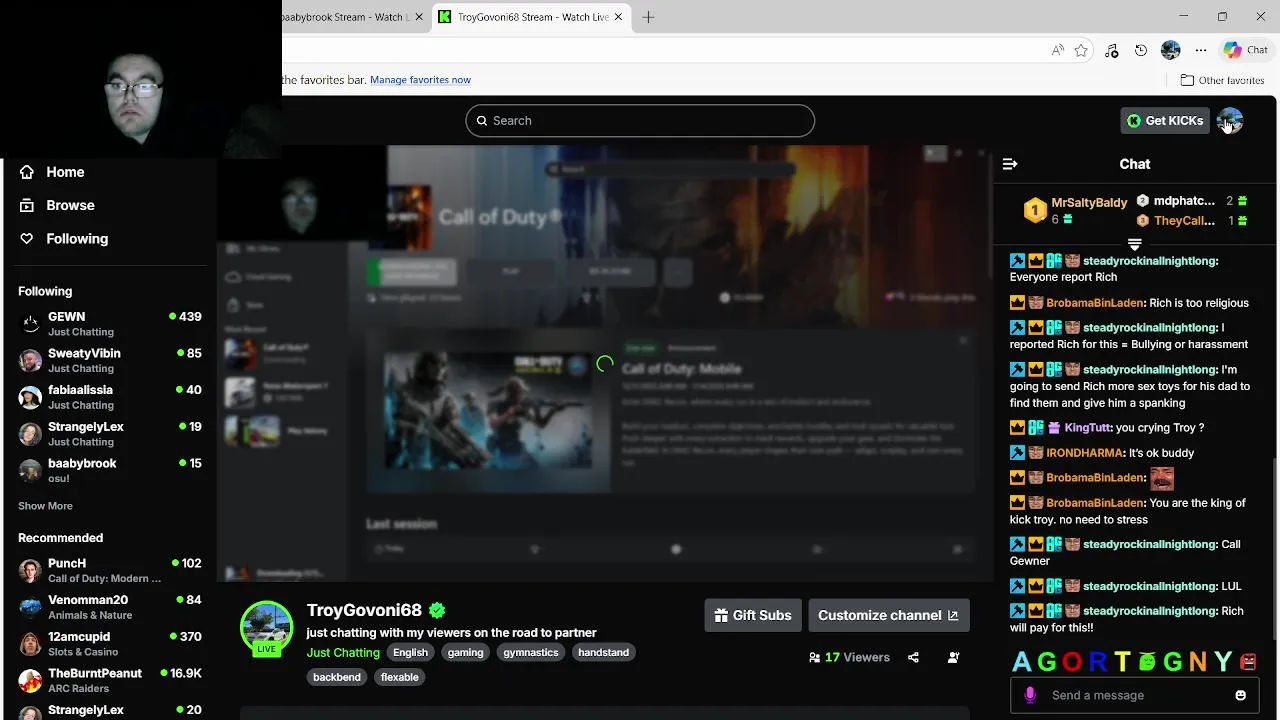
Task: Click KingTutt username in chat
Action: click(1088, 428)
